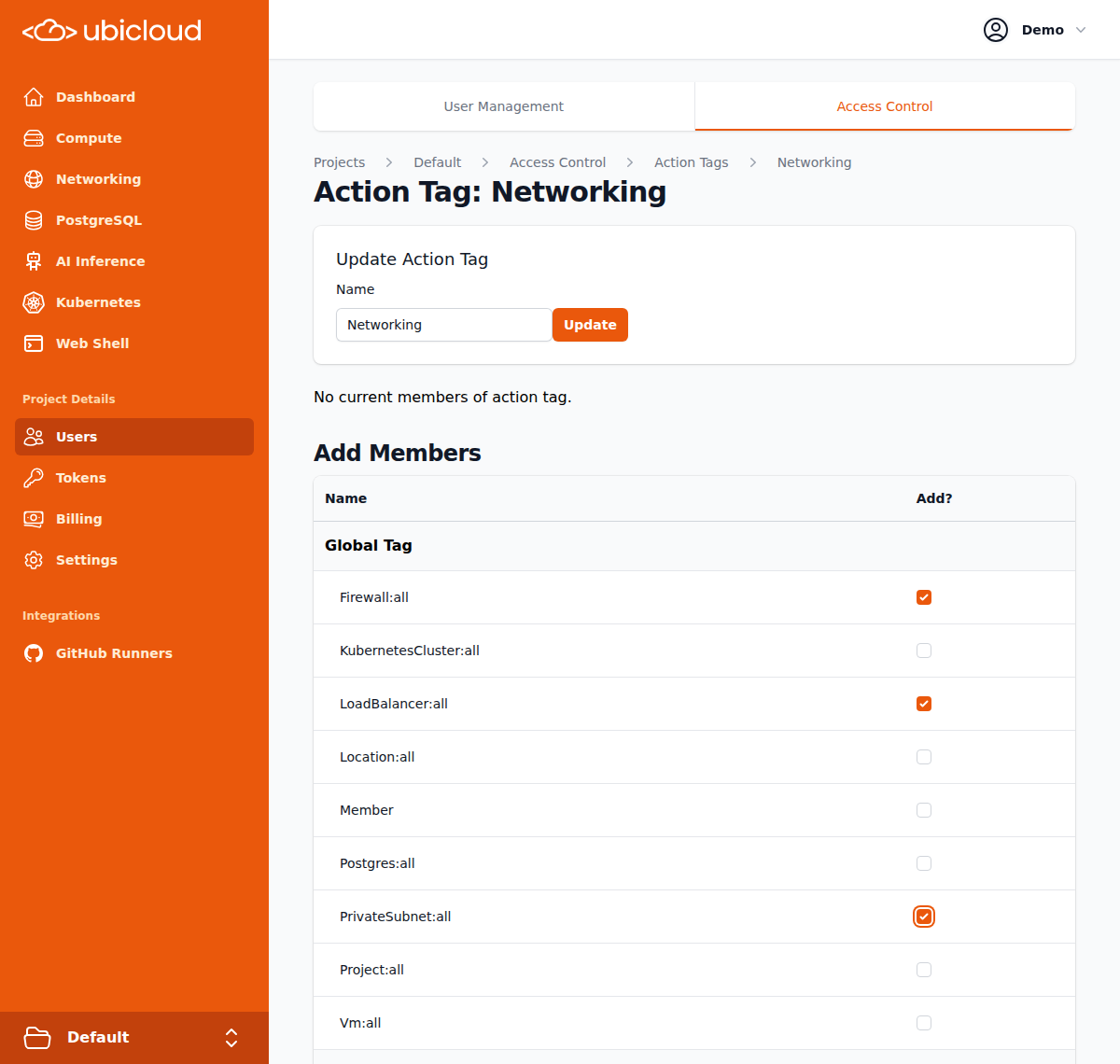Screen dimensions: 1120x1064
Task: Click the Tokens key icon
Action: tap(34, 478)
